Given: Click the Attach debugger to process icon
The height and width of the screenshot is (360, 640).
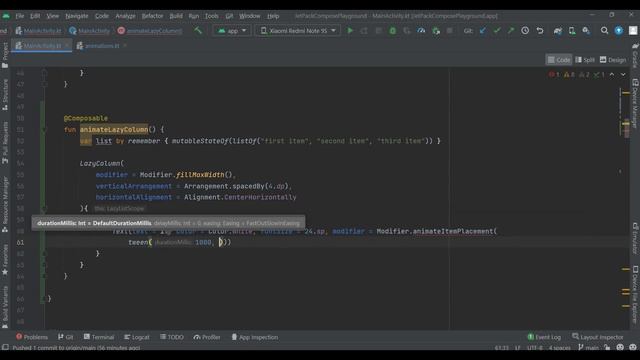Looking at the screenshot, I should [x=436, y=31].
